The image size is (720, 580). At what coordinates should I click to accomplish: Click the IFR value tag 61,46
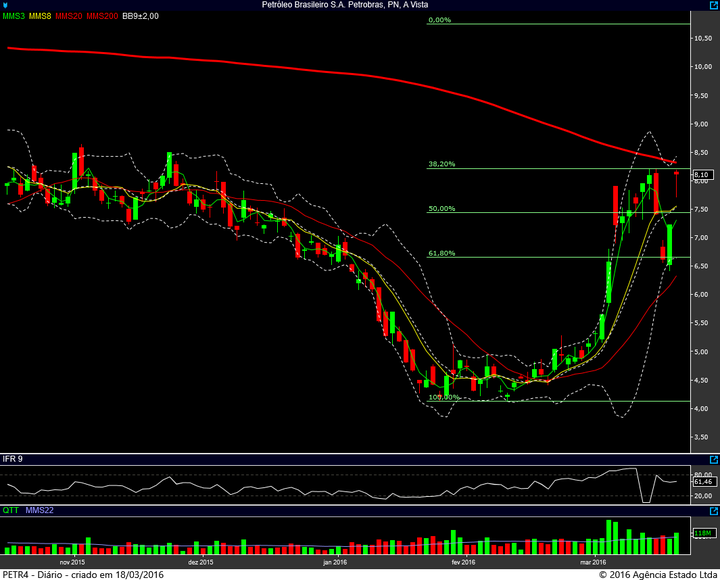pos(703,482)
